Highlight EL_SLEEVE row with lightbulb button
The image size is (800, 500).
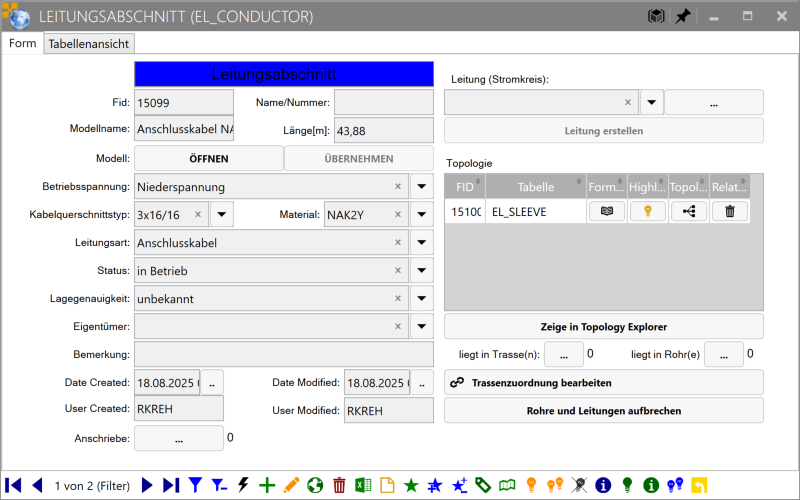(x=647, y=211)
